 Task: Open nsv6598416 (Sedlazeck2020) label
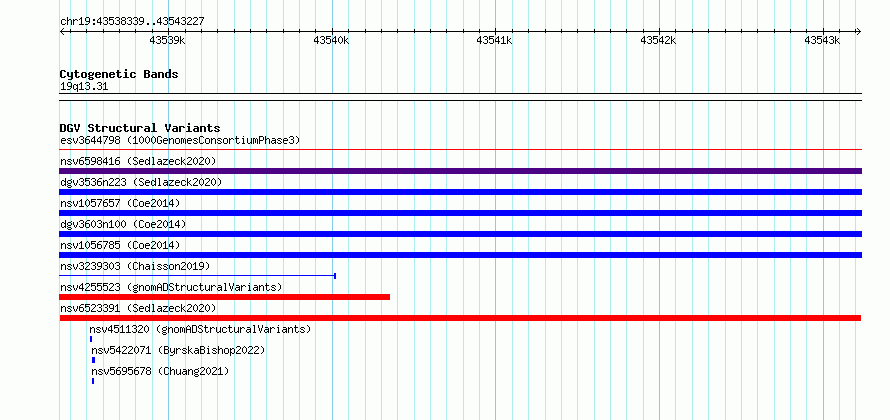138,161
